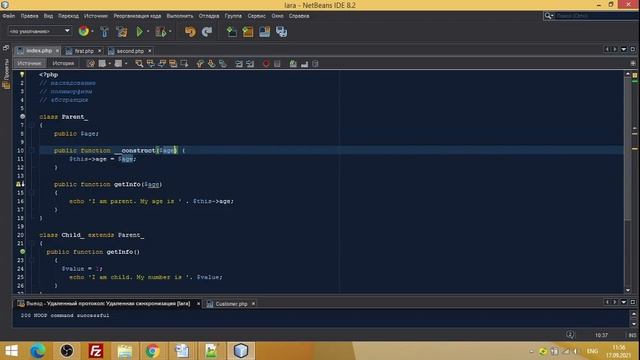Click the Open Project icon

tap(264, 31)
